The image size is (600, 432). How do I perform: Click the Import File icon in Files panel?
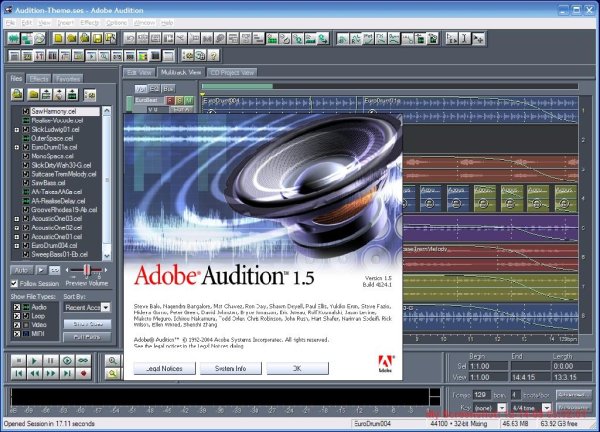17,94
